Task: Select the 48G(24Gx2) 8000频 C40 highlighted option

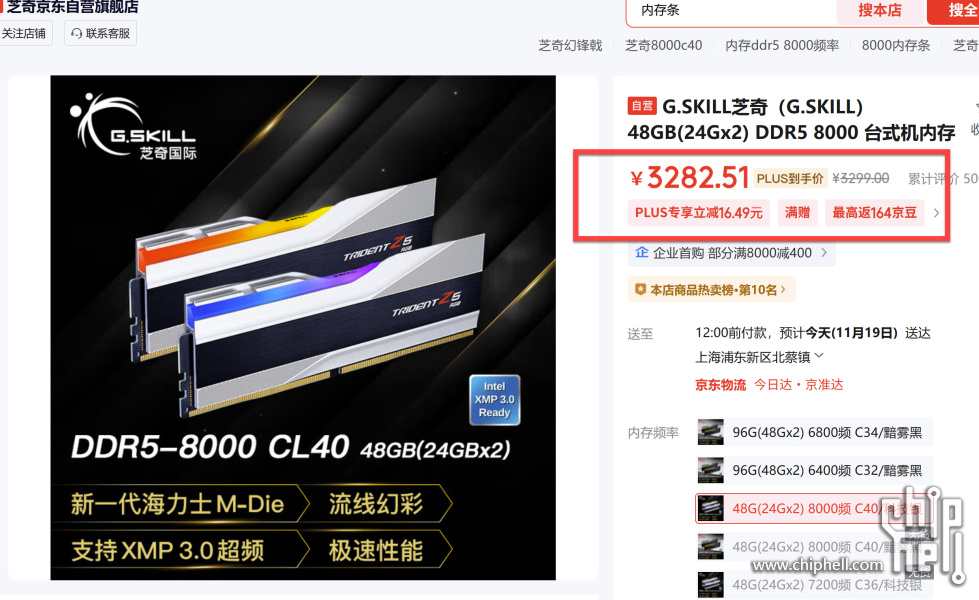Action: 814,508
